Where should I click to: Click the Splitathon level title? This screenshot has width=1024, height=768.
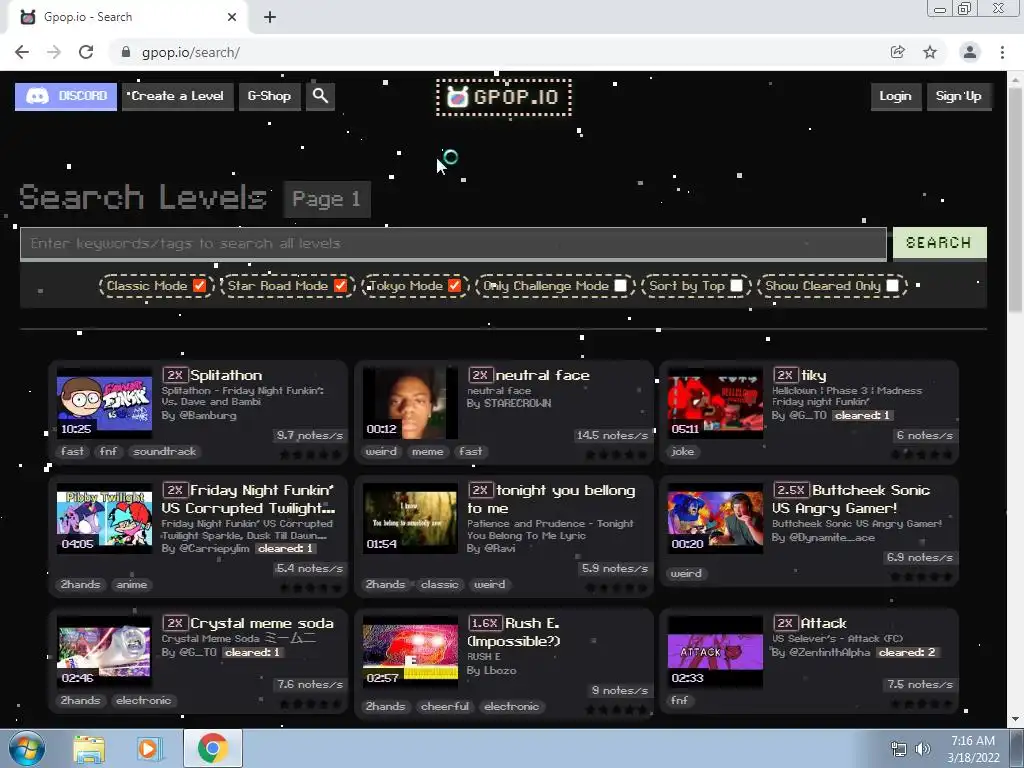226,376
